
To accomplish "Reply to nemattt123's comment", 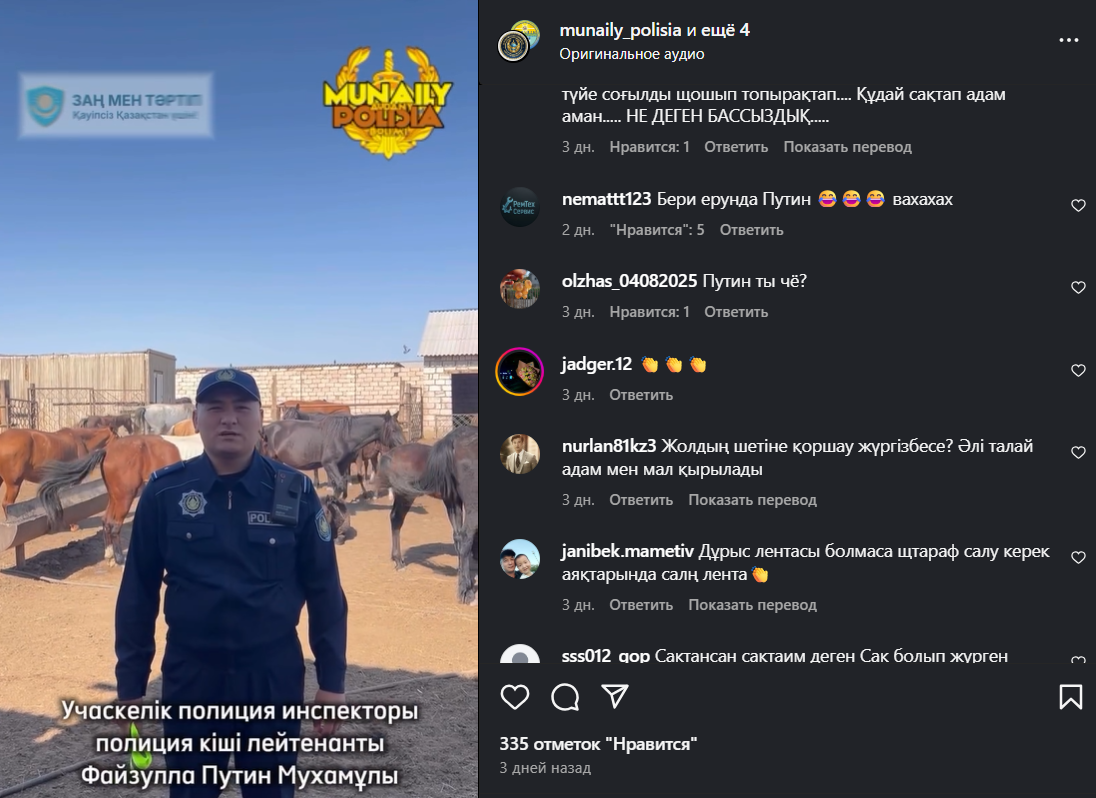I will tap(751, 230).
